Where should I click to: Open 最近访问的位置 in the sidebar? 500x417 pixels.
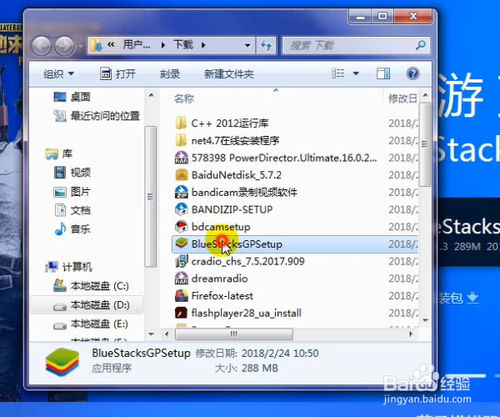105,116
